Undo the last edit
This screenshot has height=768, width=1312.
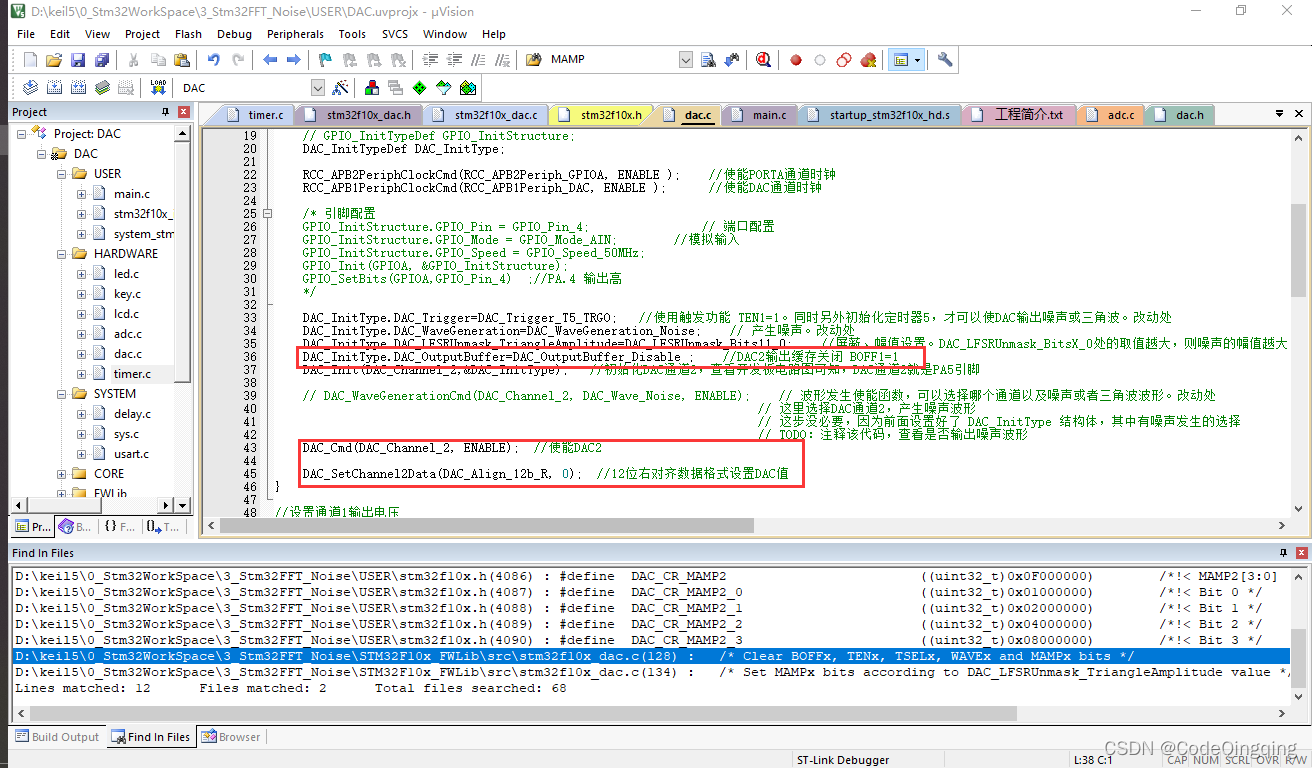coord(213,60)
